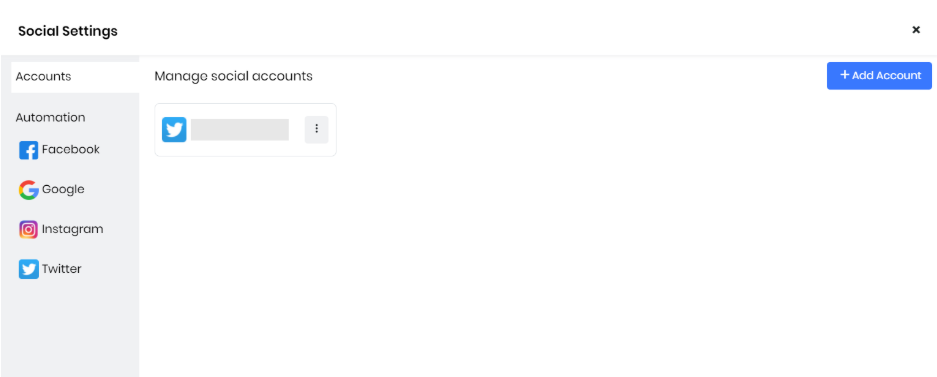
Task: Click the Social Settings title text
Action: click(68, 31)
